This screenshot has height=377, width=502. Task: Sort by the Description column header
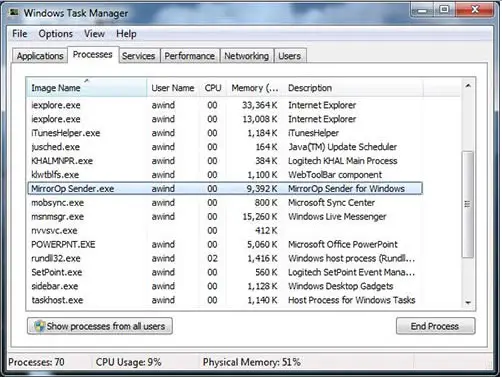pyautogui.click(x=353, y=88)
